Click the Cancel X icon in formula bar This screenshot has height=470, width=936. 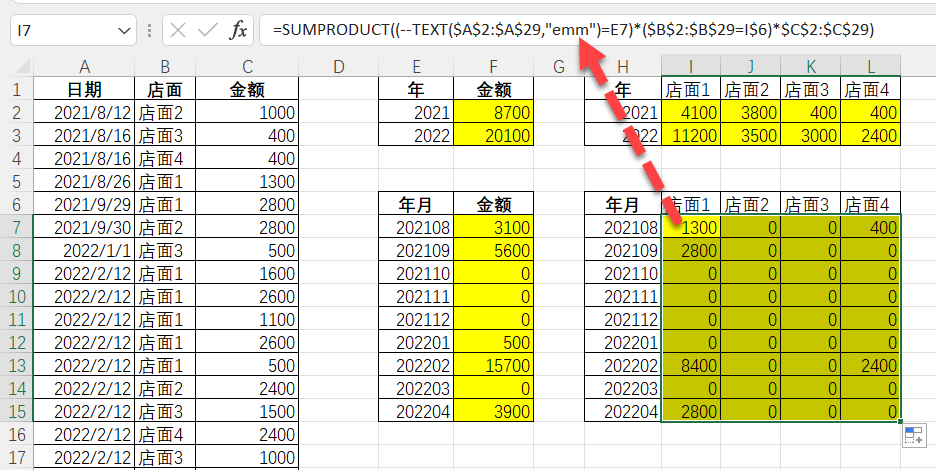[x=177, y=30]
